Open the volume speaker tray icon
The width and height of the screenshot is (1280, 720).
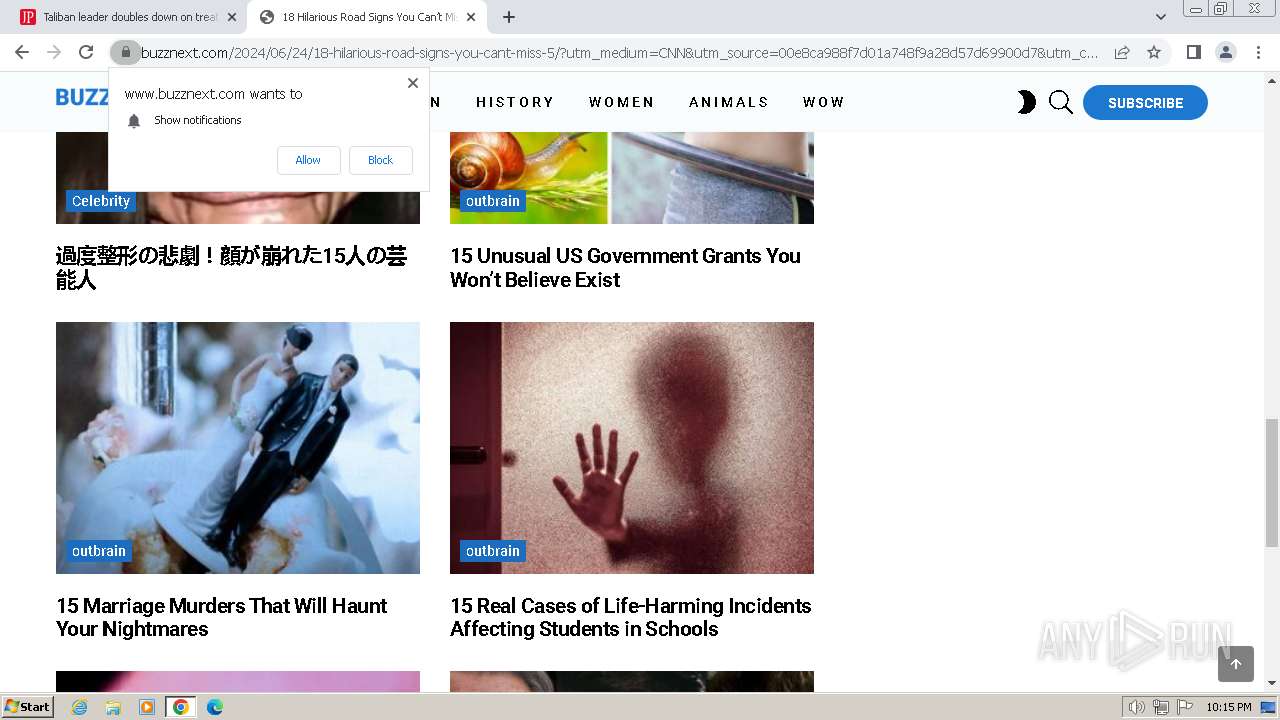tap(1137, 707)
